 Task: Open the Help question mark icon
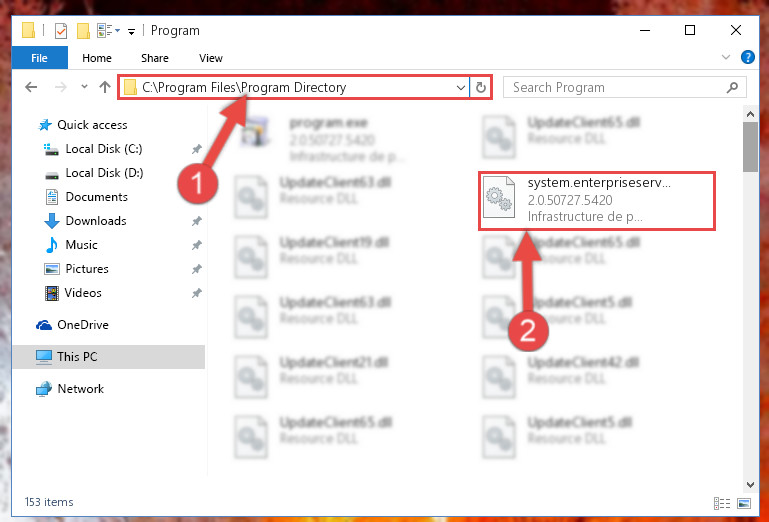(747, 57)
